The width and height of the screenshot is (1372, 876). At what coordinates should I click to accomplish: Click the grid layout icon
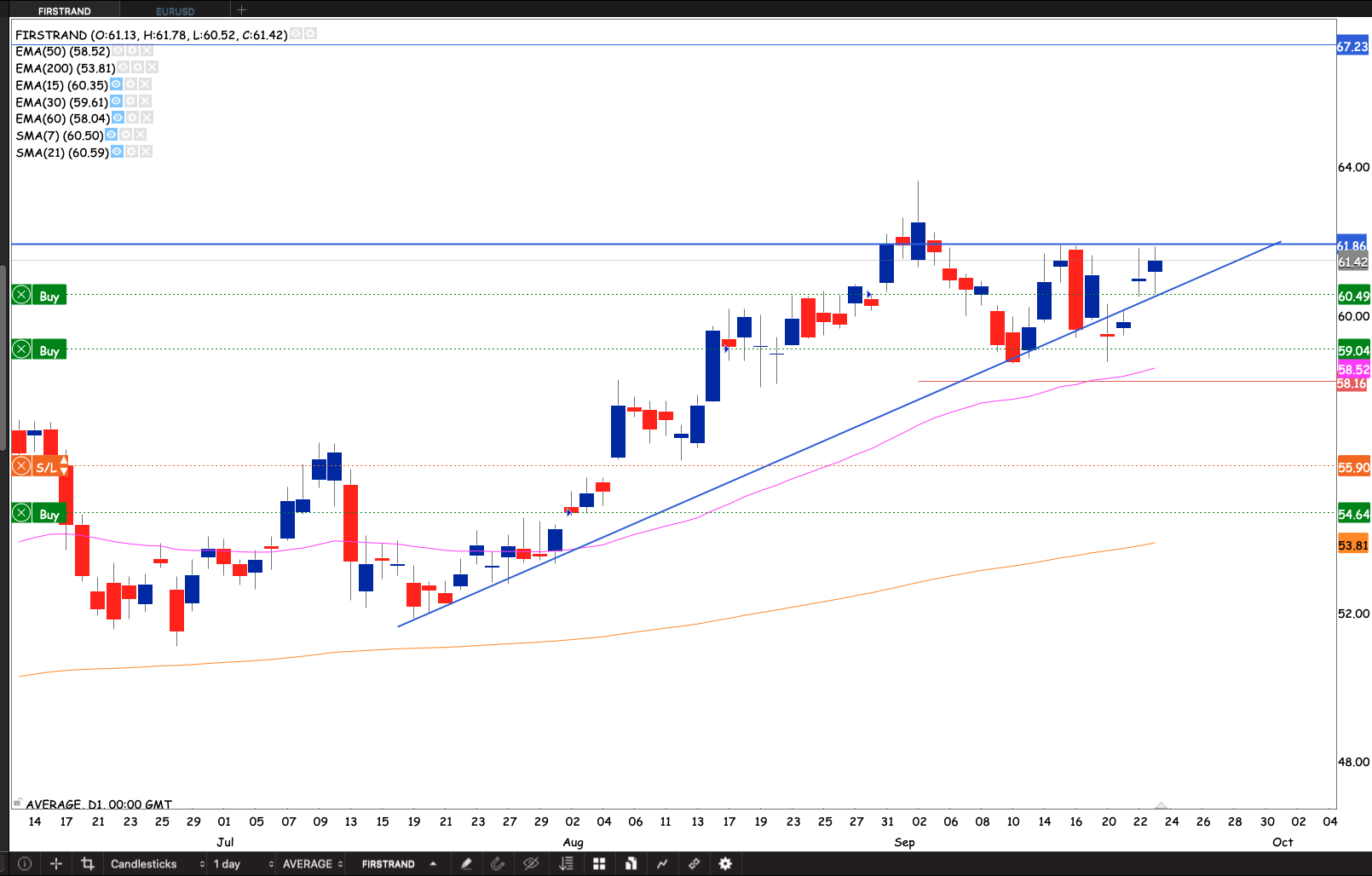point(599,863)
